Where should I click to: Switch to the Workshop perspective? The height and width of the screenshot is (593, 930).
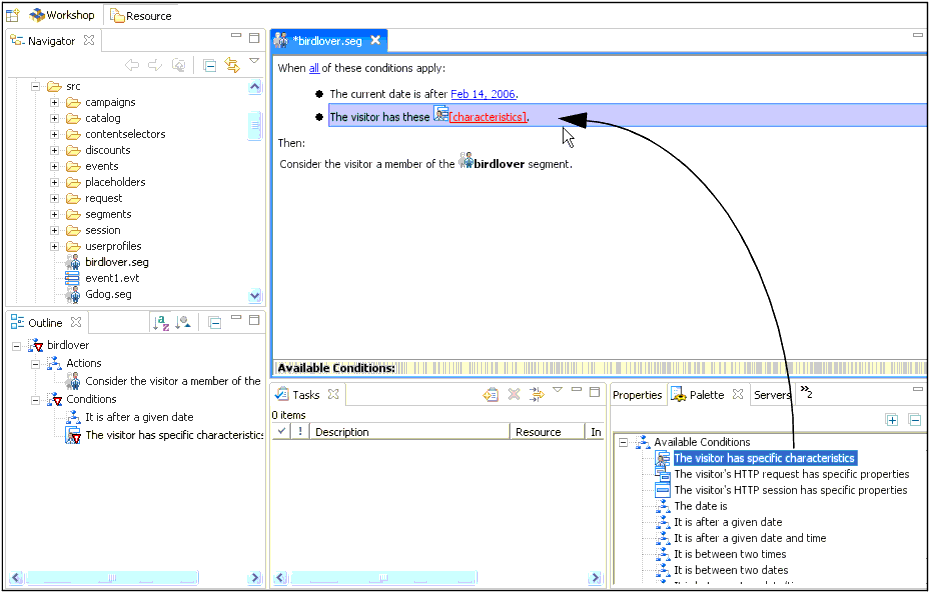[62, 15]
